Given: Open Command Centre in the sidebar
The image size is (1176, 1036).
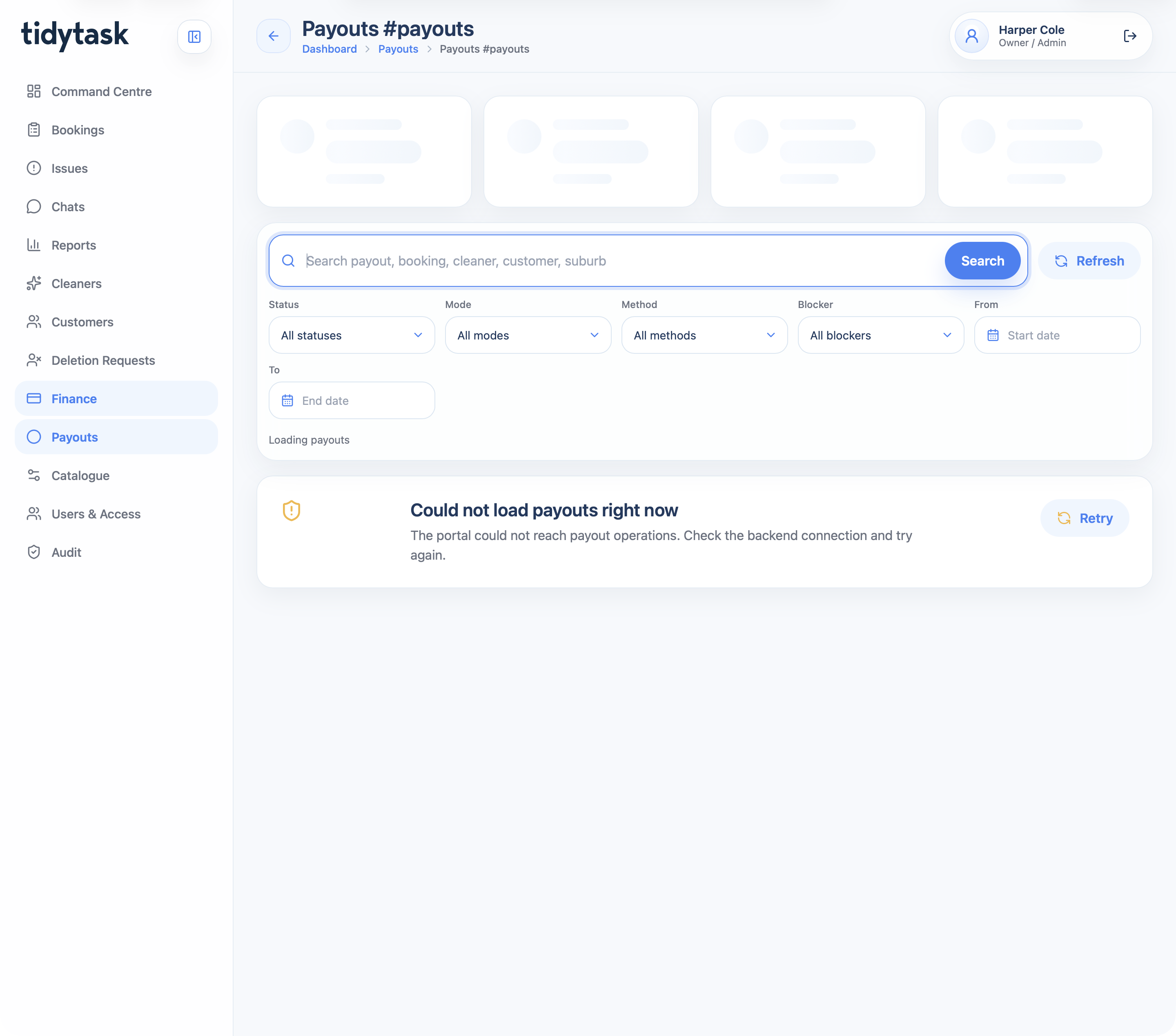Looking at the screenshot, I should [x=116, y=92].
